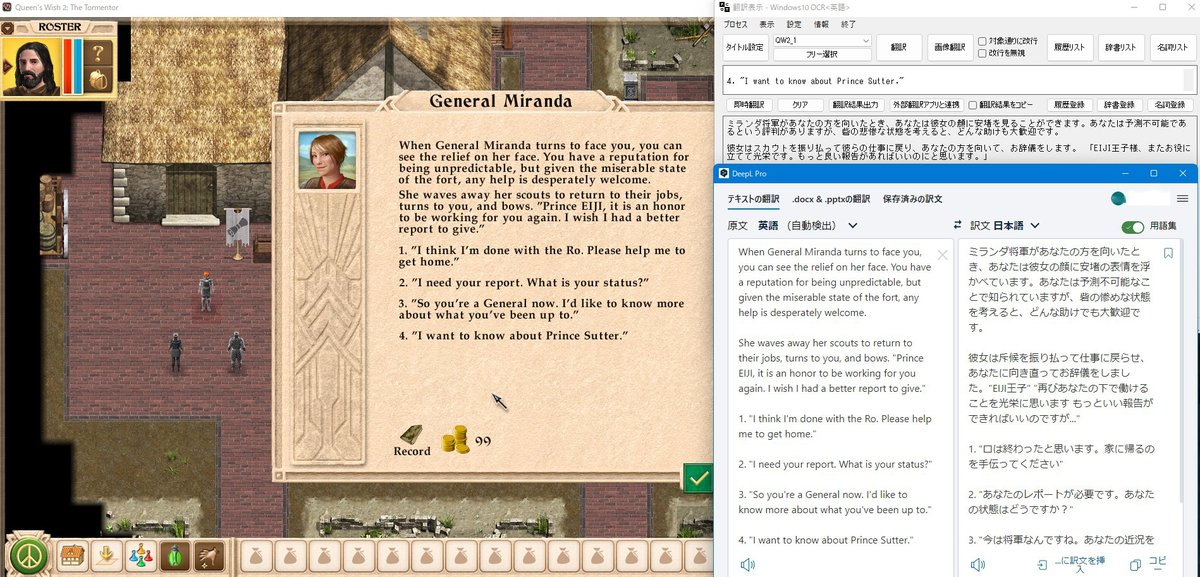The image size is (1200, 577).
Task: Click the フリー選択 button
Action: [x=822, y=54]
